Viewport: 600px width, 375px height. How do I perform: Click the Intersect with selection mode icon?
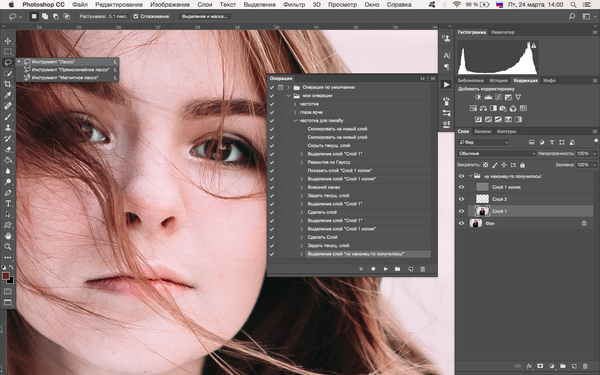(67, 16)
